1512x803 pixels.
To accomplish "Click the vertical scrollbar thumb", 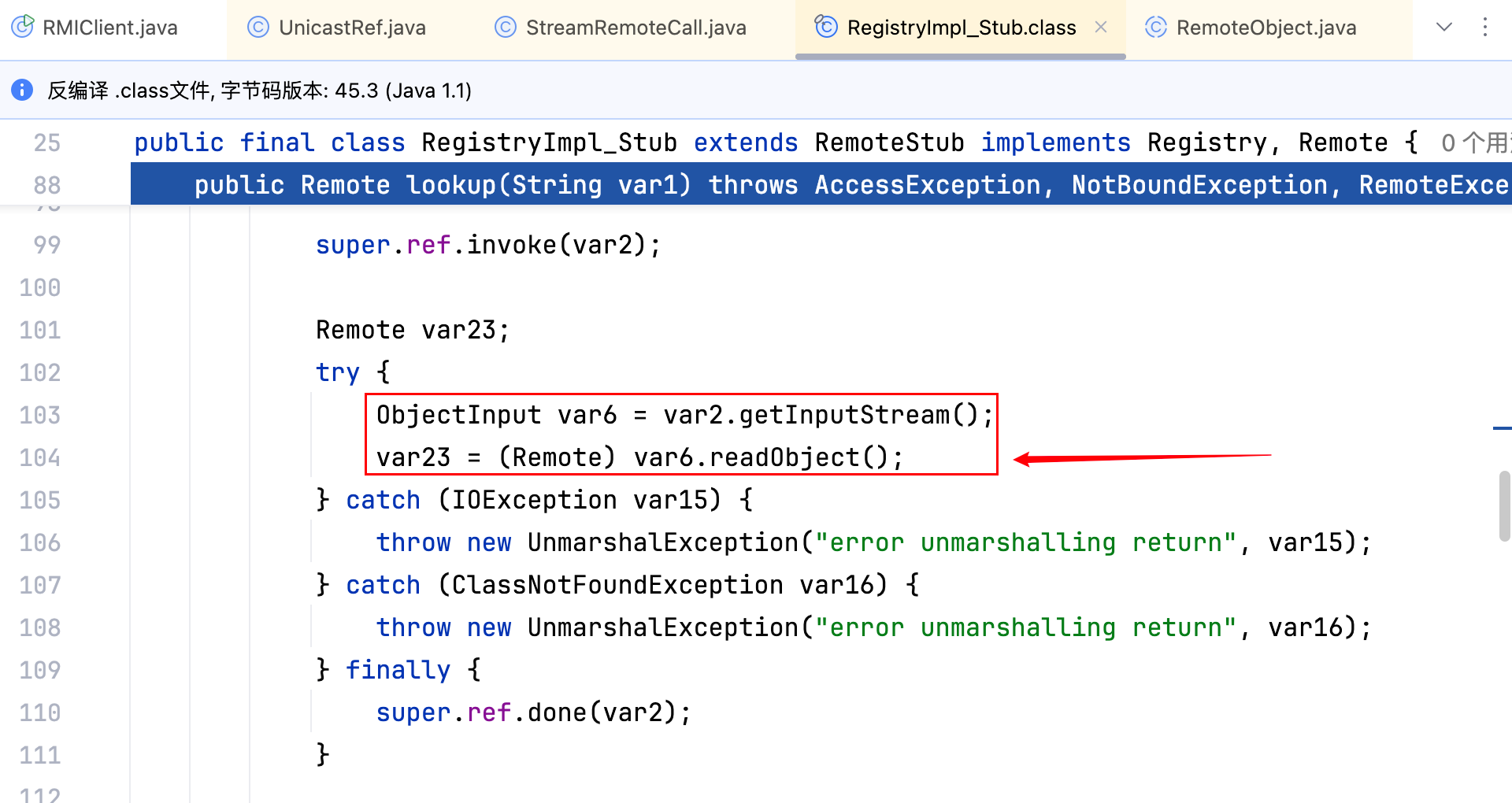I will (x=1504, y=505).
